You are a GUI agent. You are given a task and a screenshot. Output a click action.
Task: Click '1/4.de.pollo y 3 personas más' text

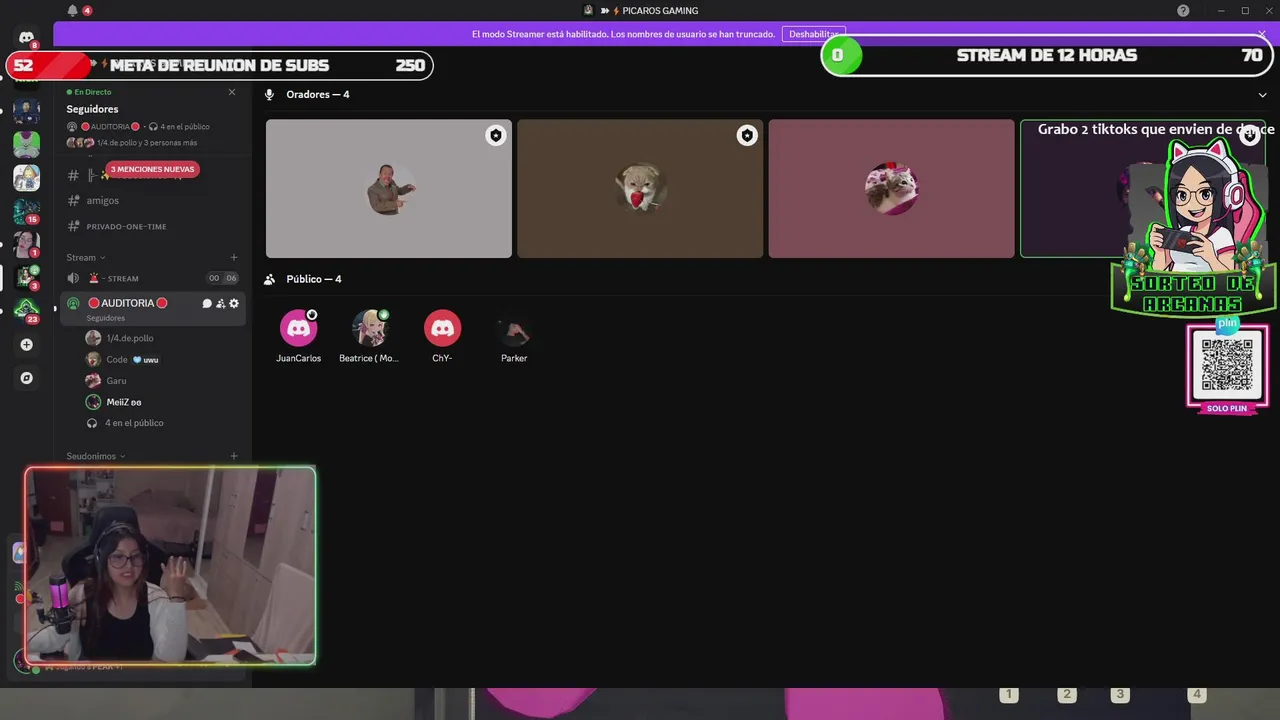[147, 143]
